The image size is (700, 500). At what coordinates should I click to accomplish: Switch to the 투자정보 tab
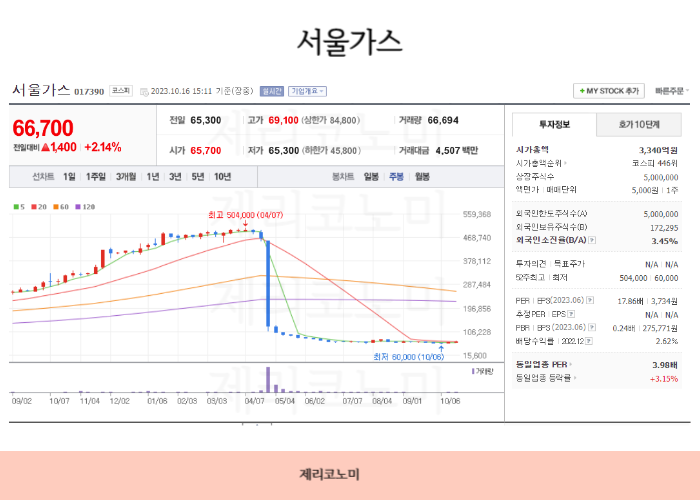point(554,125)
